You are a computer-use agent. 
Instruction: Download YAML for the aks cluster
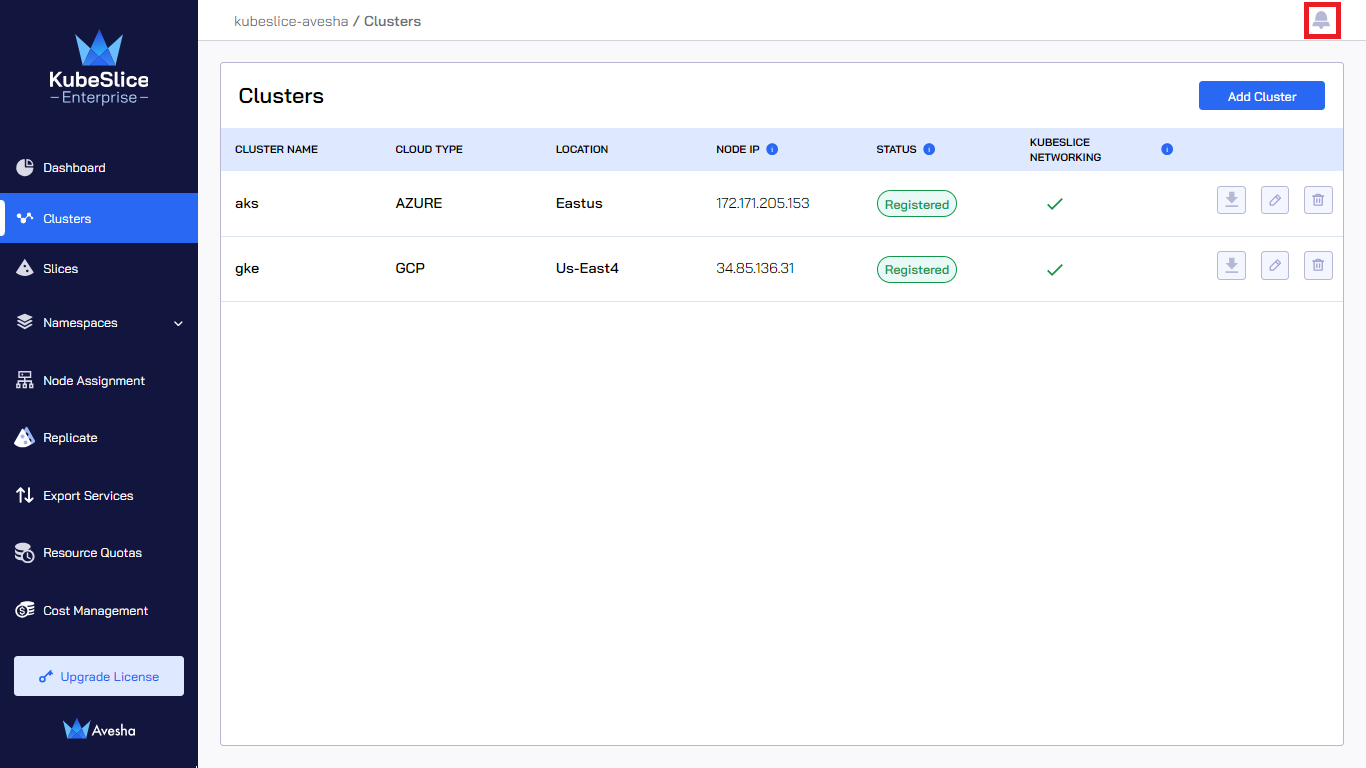pos(1231,200)
